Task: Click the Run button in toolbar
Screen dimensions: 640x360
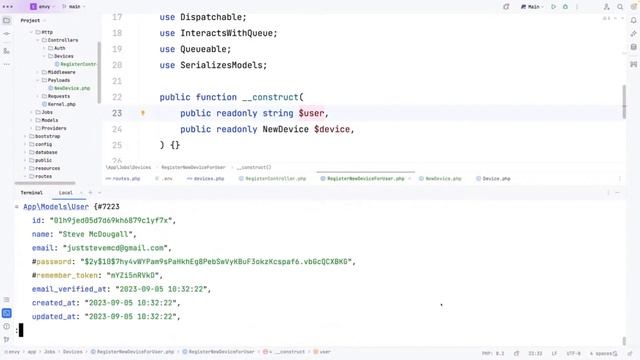Action: 553,7
